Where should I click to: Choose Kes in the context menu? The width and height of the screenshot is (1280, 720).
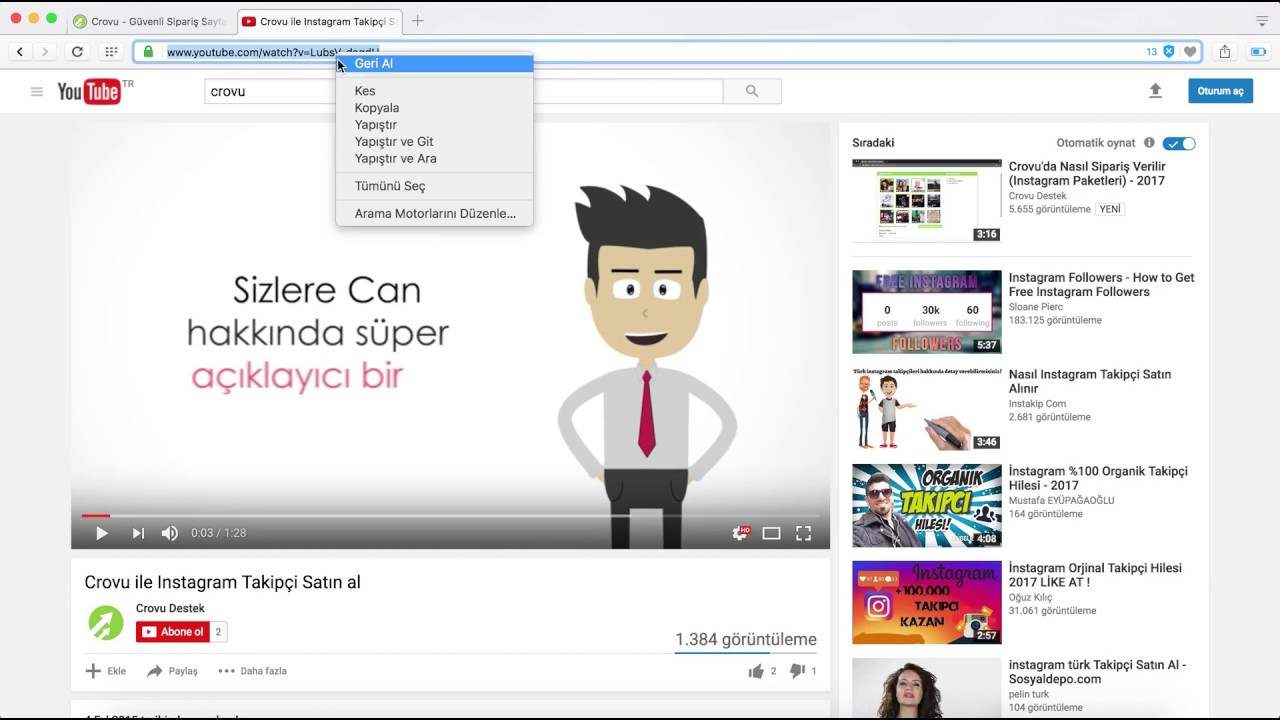pos(434,91)
